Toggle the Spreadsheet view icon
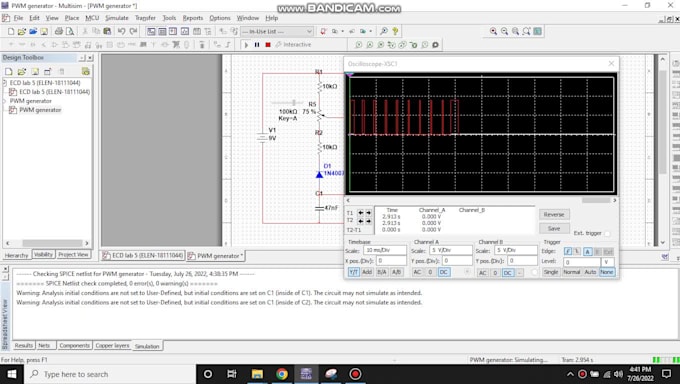 click(162, 31)
